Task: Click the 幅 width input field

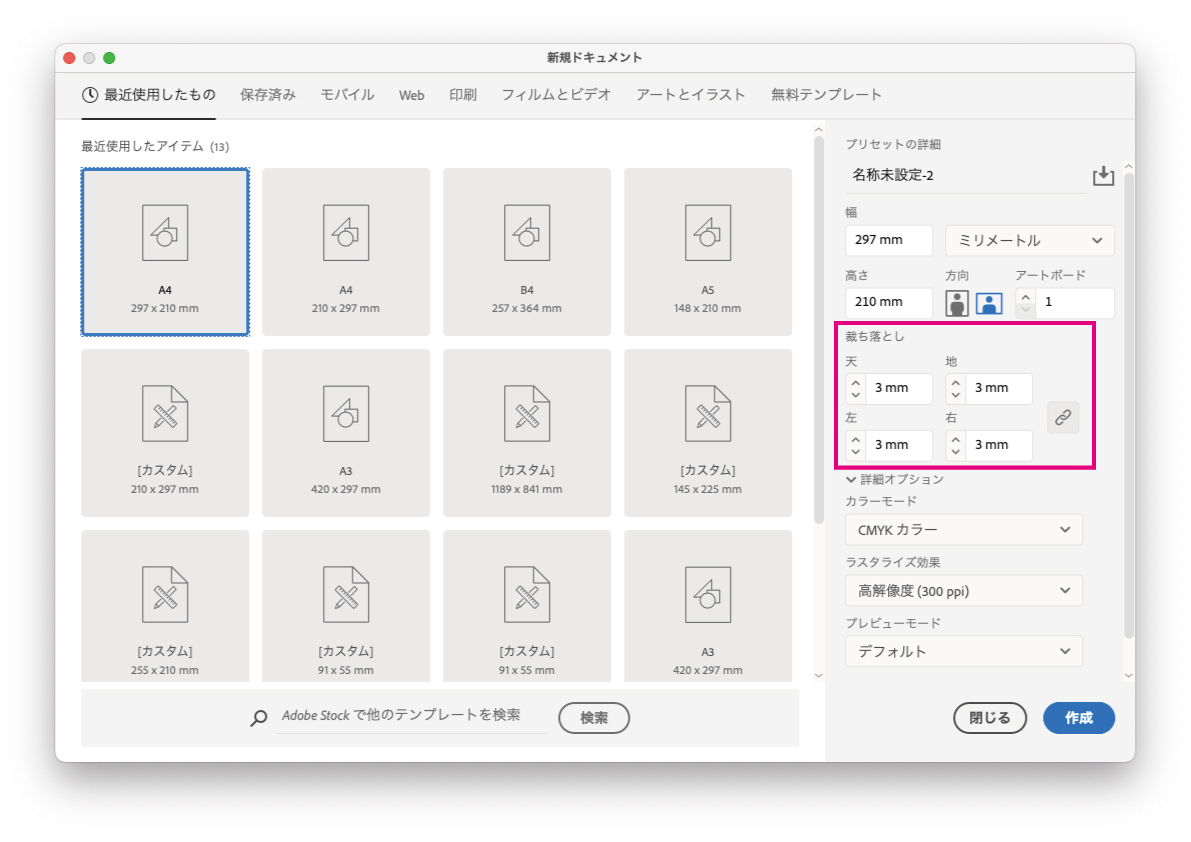Action: click(888, 241)
